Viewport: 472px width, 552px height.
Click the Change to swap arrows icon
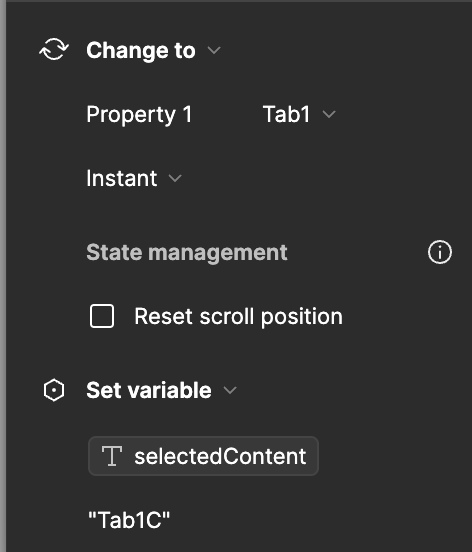(x=54, y=50)
